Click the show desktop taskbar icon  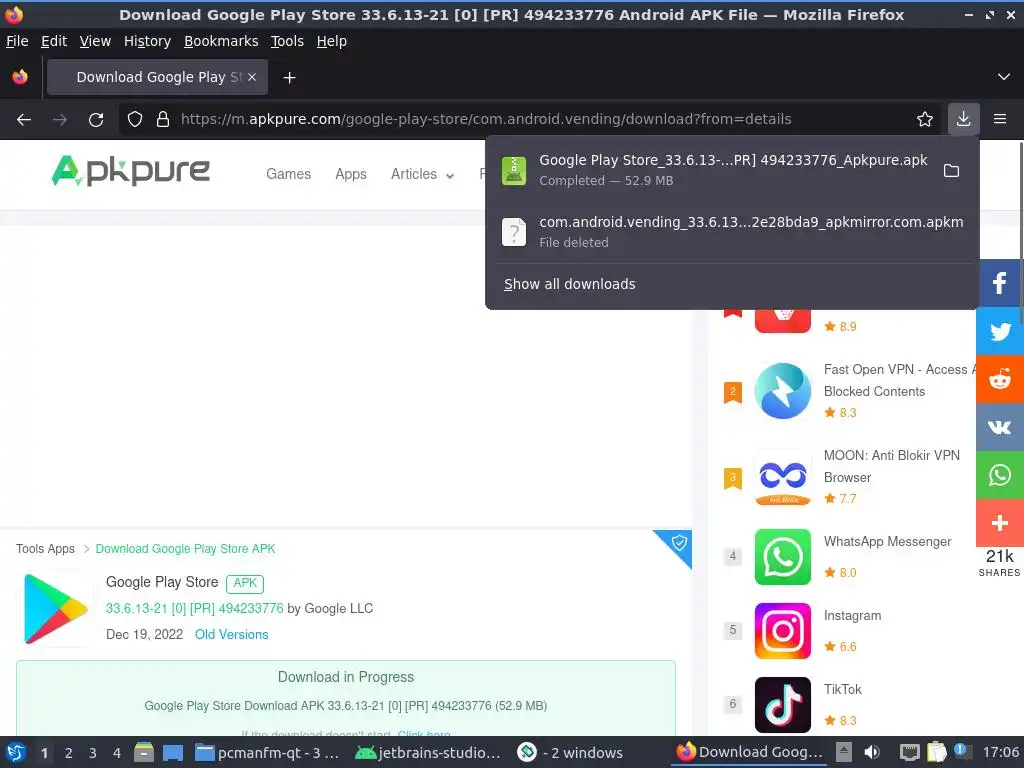[172, 752]
